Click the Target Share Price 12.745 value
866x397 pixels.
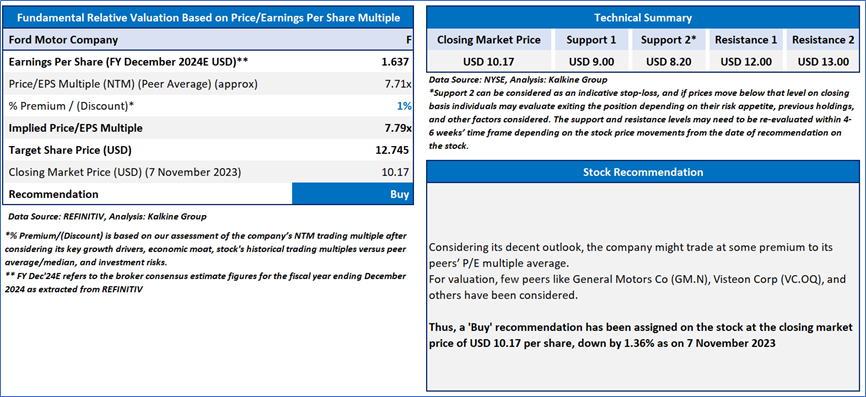click(392, 150)
